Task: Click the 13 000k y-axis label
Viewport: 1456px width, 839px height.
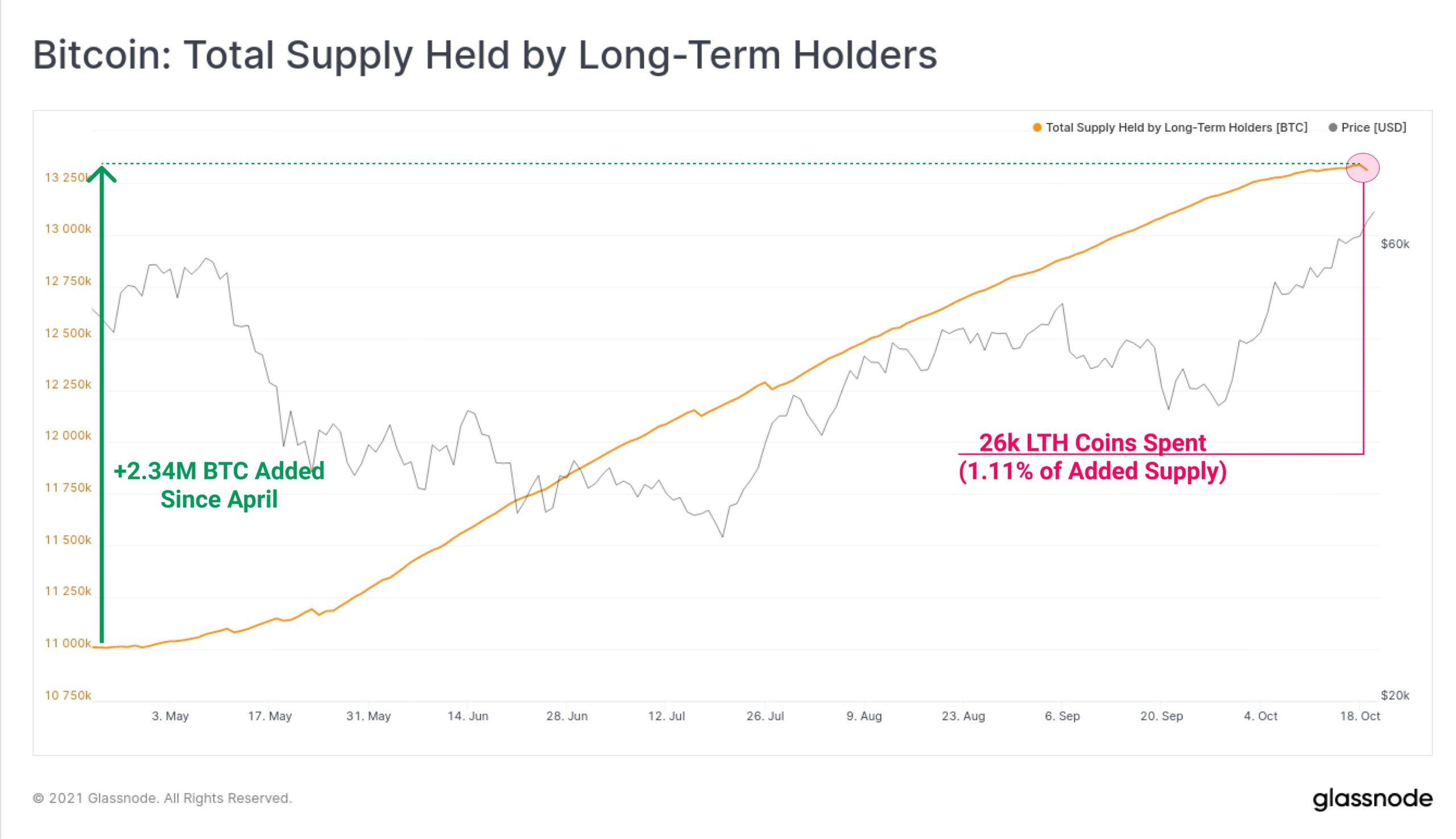Action: (68, 229)
